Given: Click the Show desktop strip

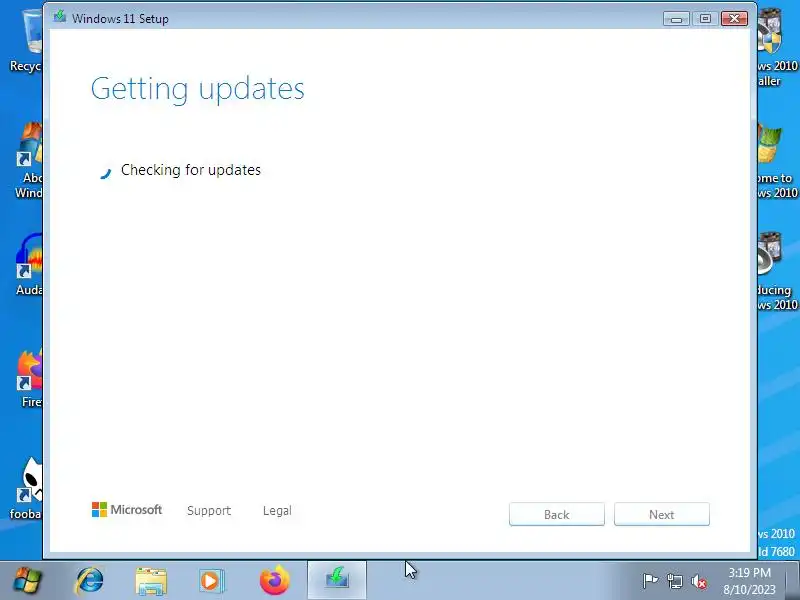Looking at the screenshot, I should [794, 581].
